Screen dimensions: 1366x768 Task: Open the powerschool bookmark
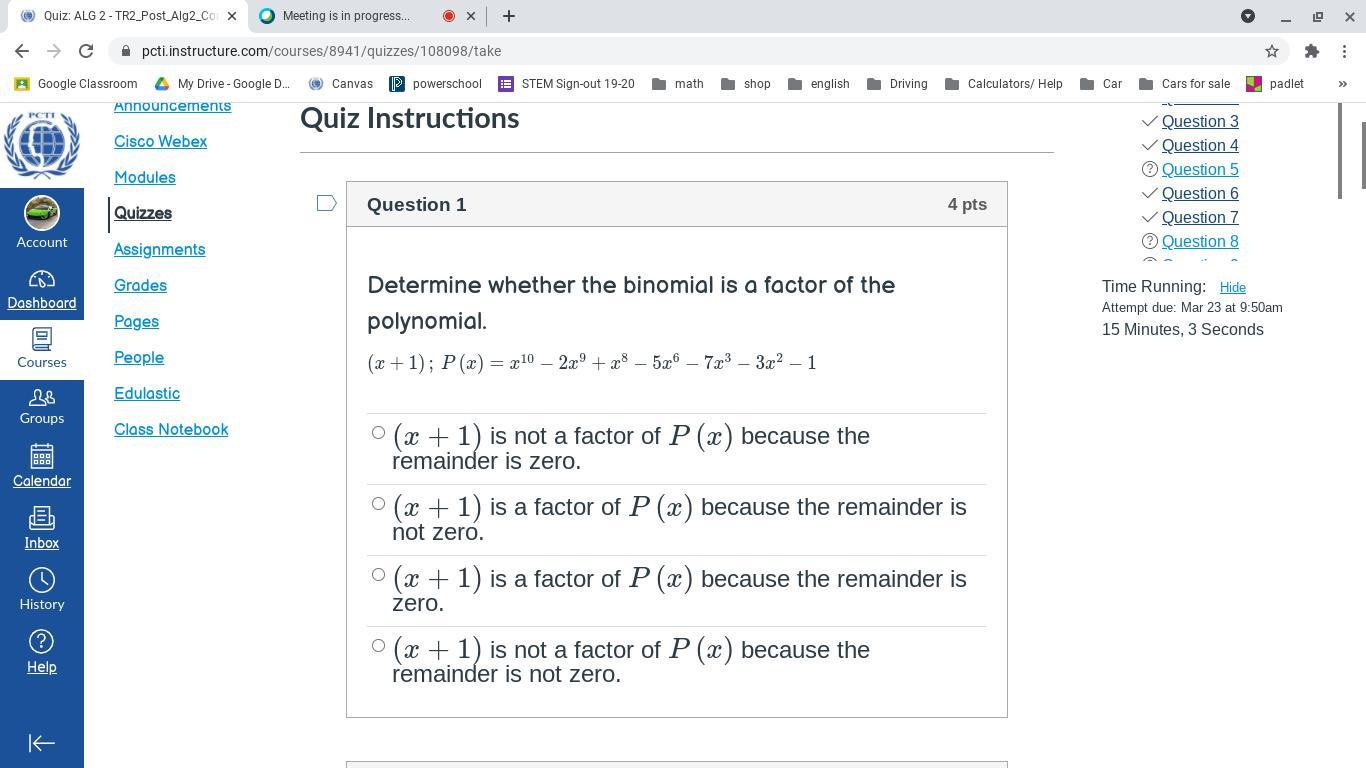point(436,84)
